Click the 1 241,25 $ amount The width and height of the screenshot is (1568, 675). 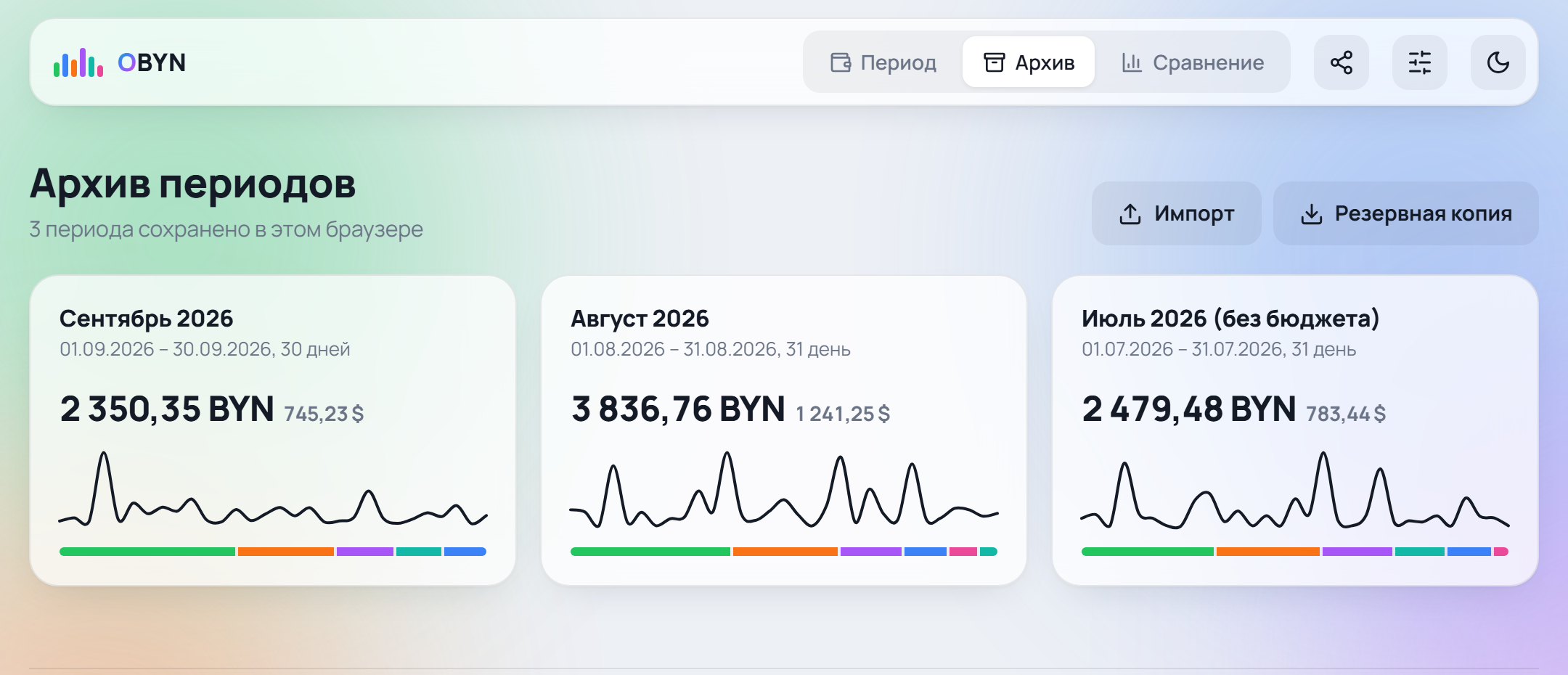[843, 414]
